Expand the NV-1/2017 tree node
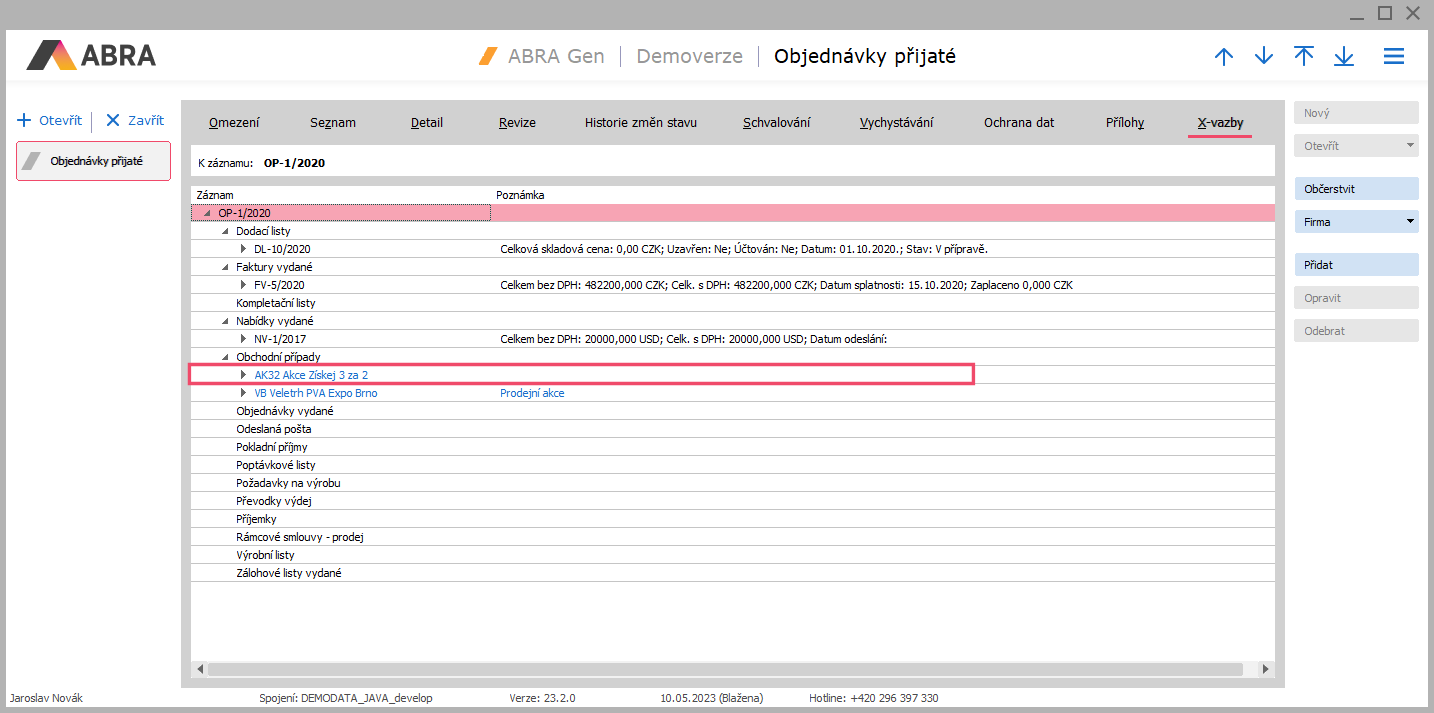This screenshot has width=1434, height=713. coord(243,339)
